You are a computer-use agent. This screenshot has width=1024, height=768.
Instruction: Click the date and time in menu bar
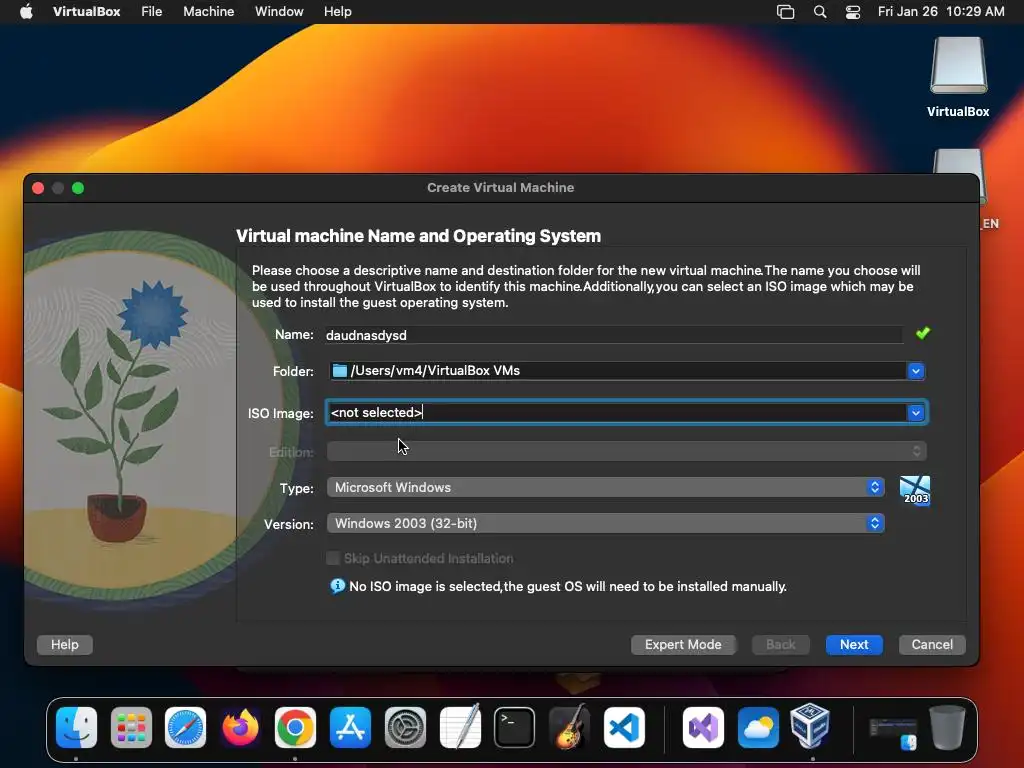[x=941, y=11]
